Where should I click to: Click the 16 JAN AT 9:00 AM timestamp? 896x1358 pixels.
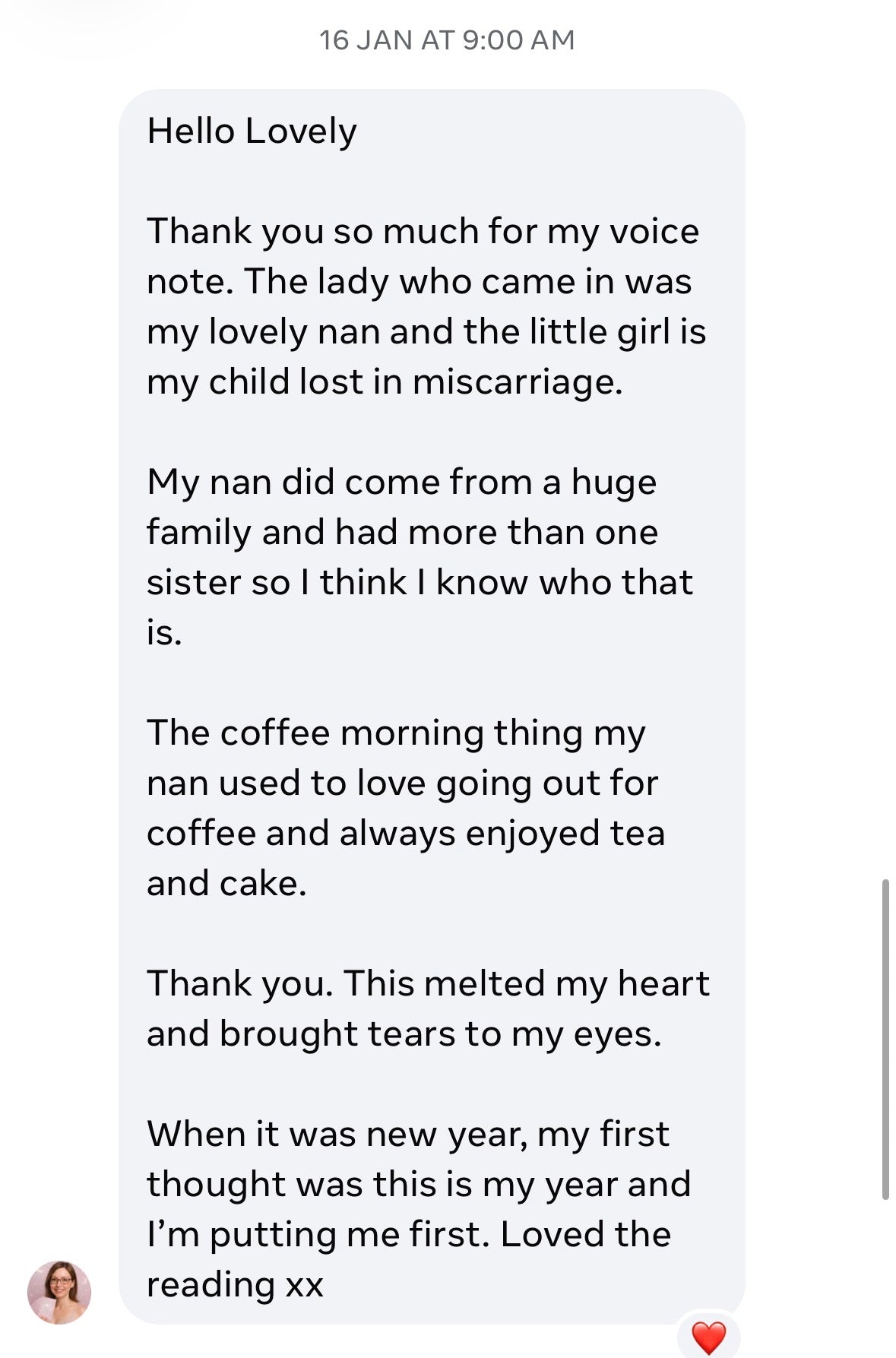click(x=447, y=40)
